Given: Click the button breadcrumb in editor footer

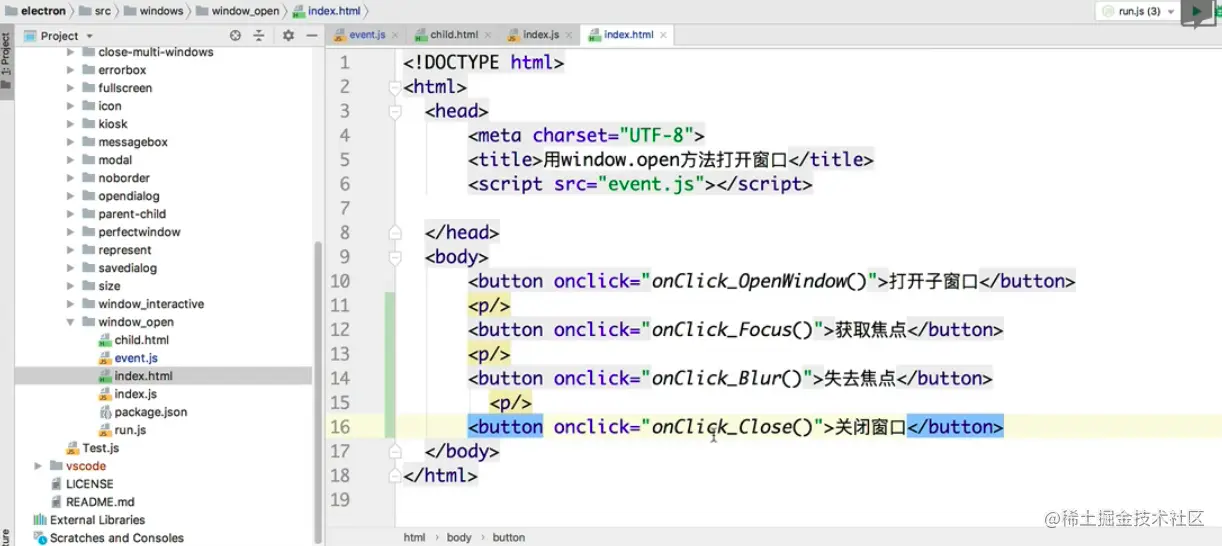Looking at the screenshot, I should point(508,537).
